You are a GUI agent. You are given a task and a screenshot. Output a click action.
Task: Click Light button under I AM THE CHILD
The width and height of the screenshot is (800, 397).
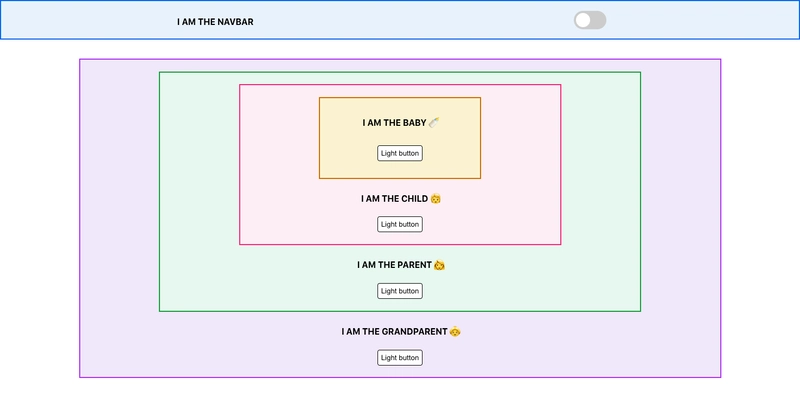click(400, 224)
